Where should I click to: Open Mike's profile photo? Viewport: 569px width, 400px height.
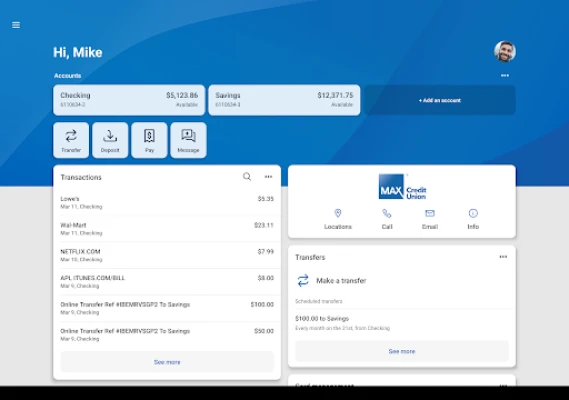pyautogui.click(x=505, y=51)
